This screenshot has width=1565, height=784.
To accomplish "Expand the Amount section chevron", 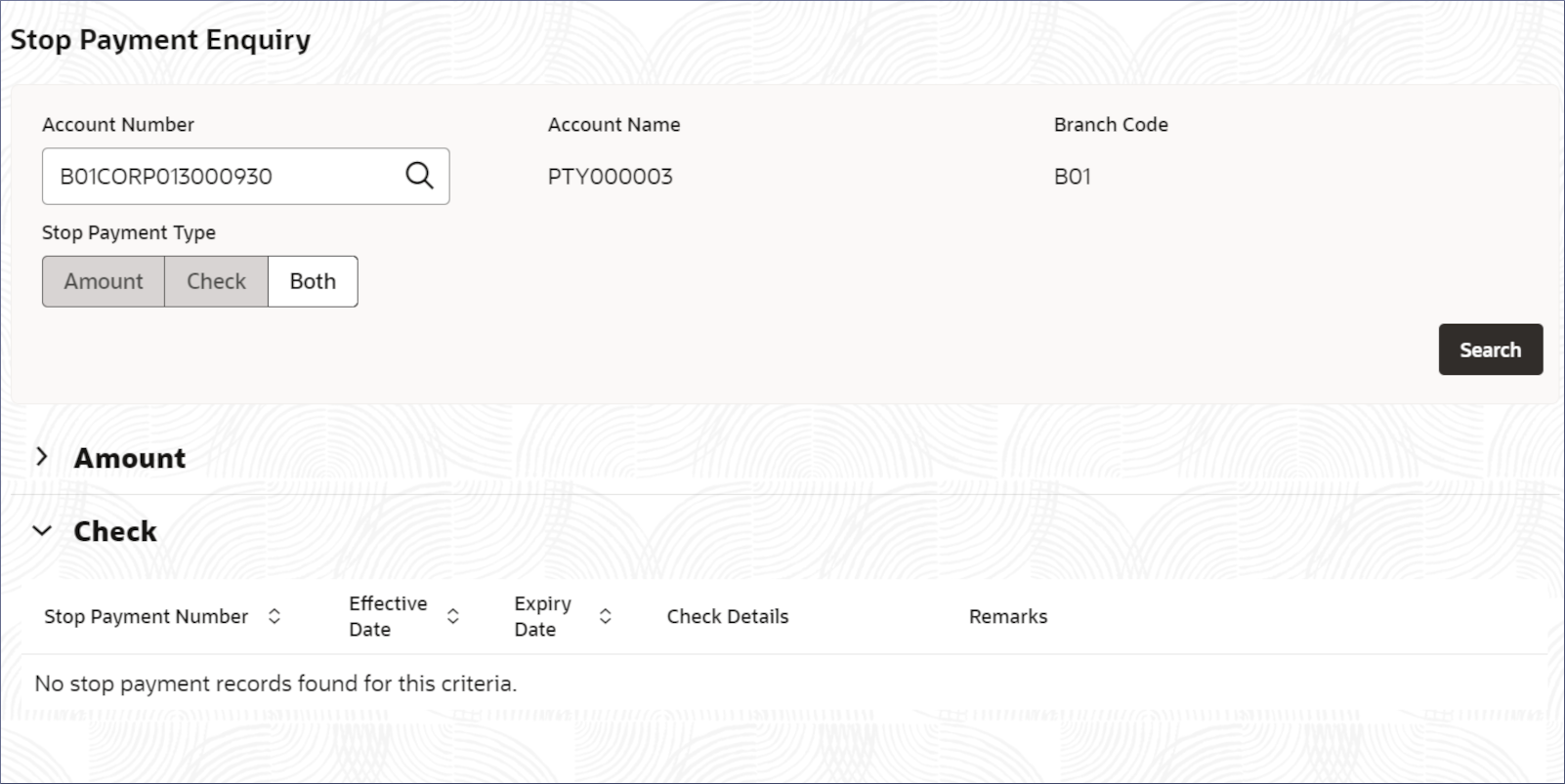I will tap(41, 457).
